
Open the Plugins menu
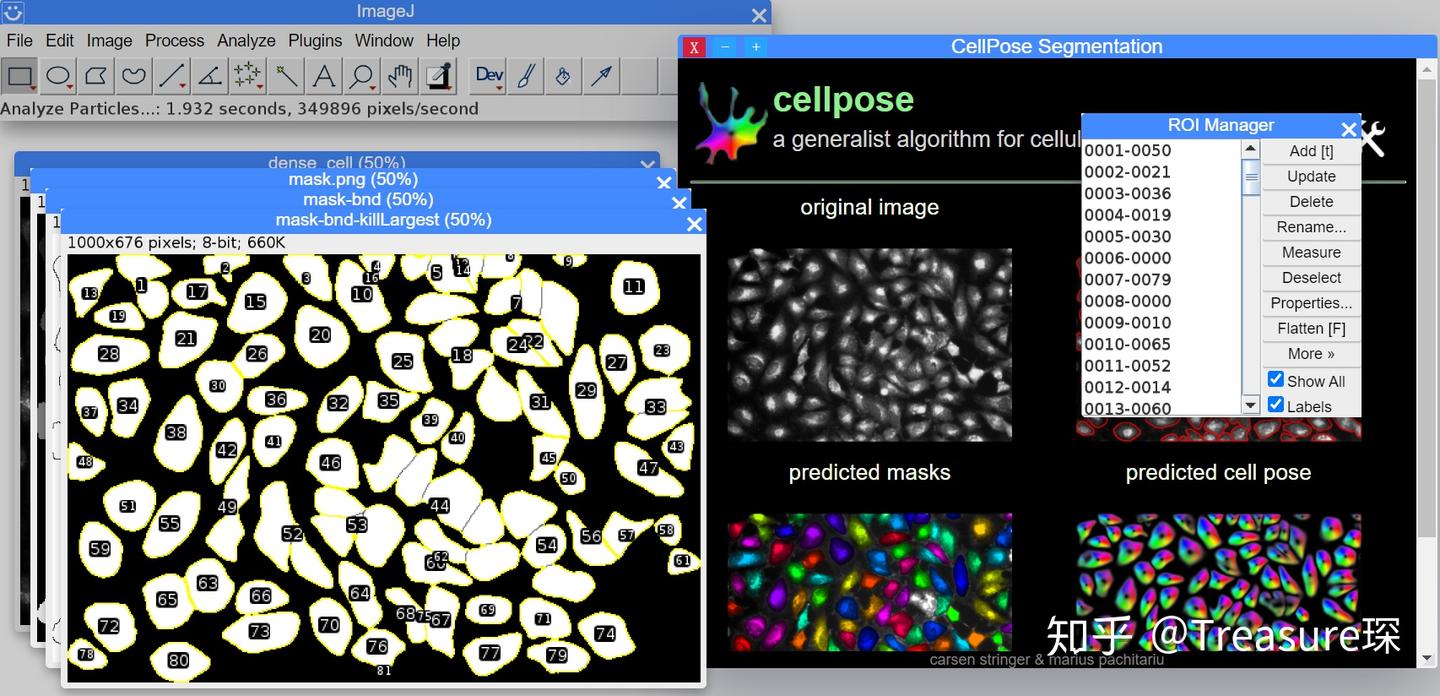tap(315, 40)
